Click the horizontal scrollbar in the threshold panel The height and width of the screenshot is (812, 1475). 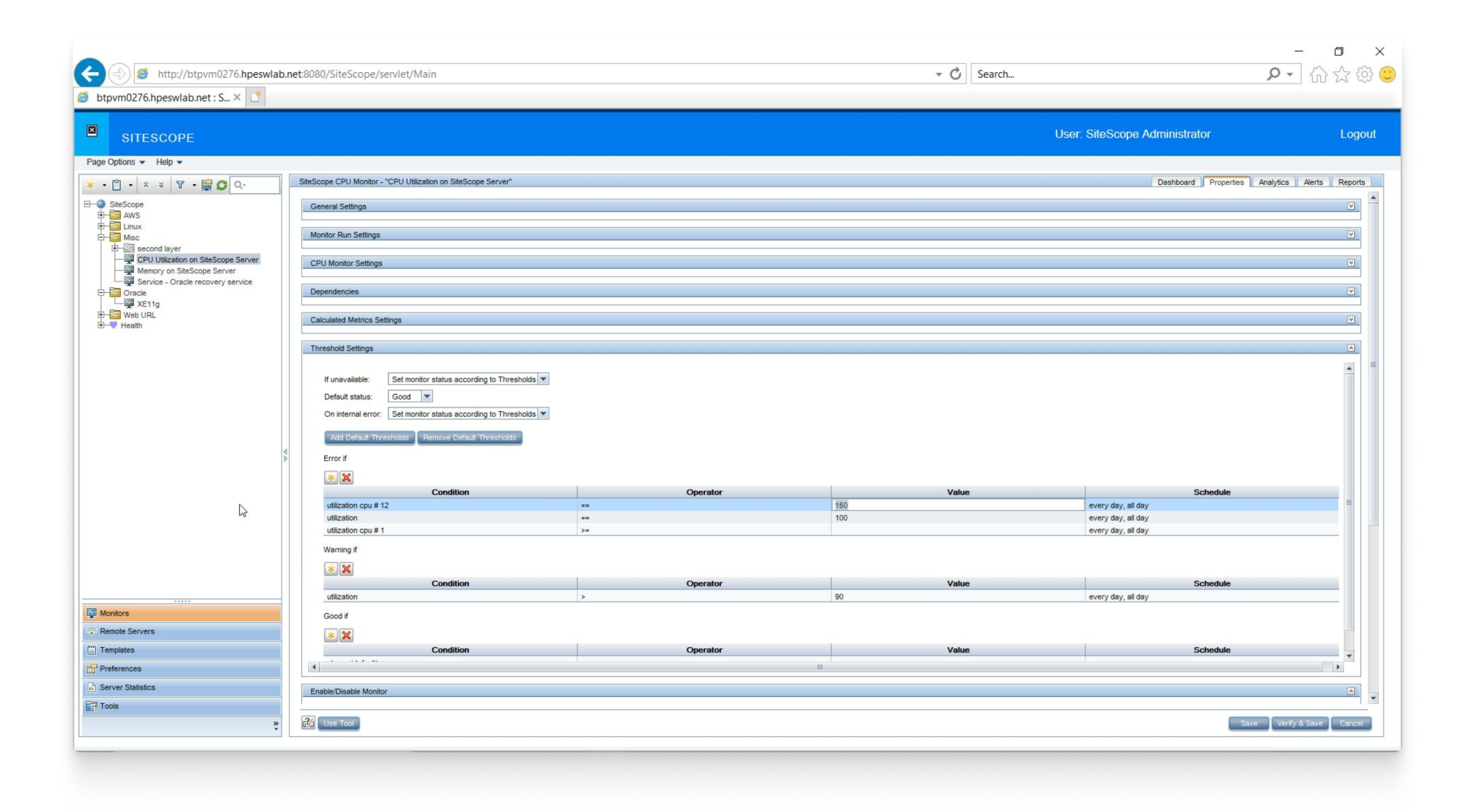click(x=820, y=667)
